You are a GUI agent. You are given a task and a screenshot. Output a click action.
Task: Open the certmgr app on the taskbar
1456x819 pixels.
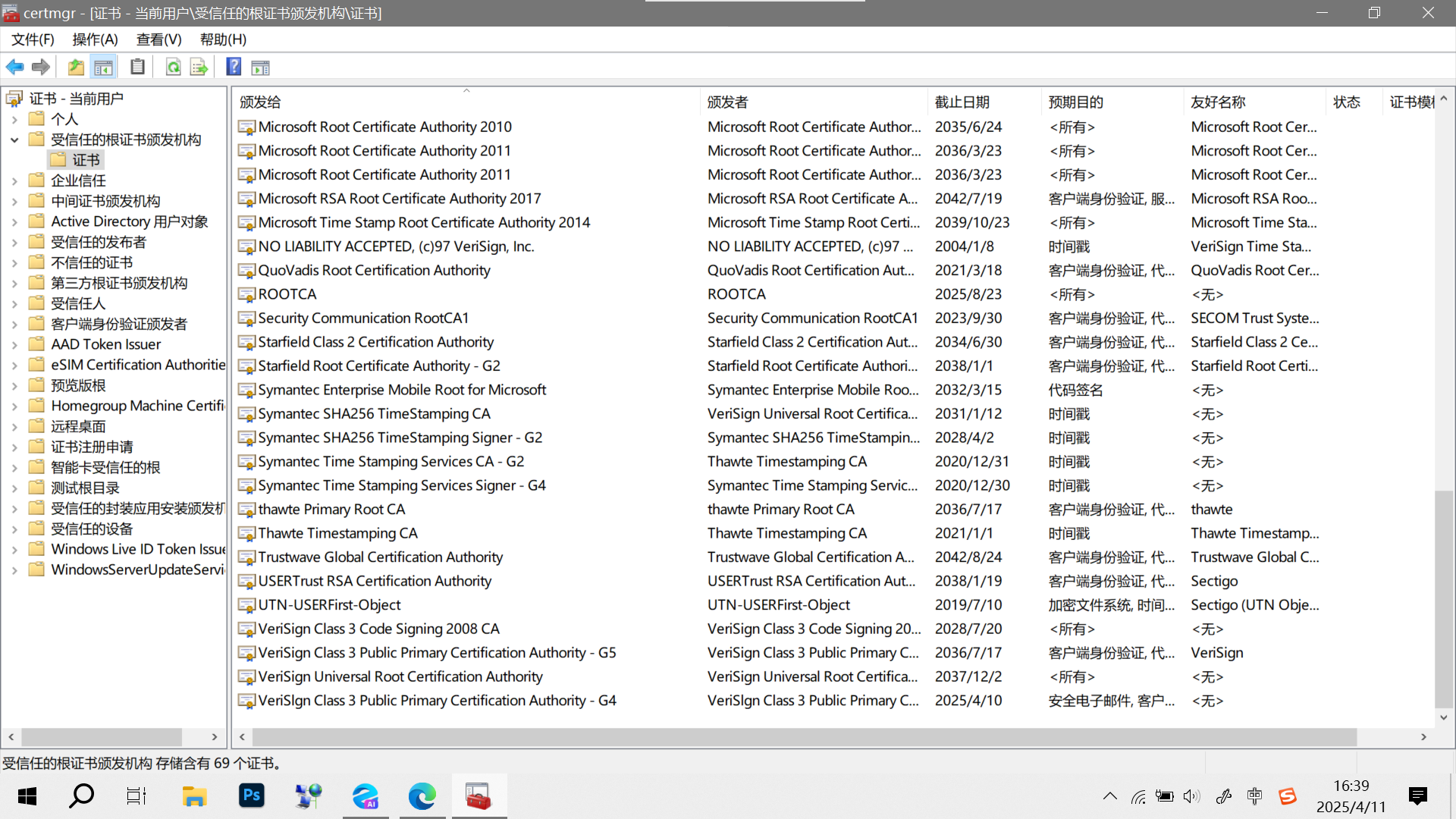coord(479,796)
